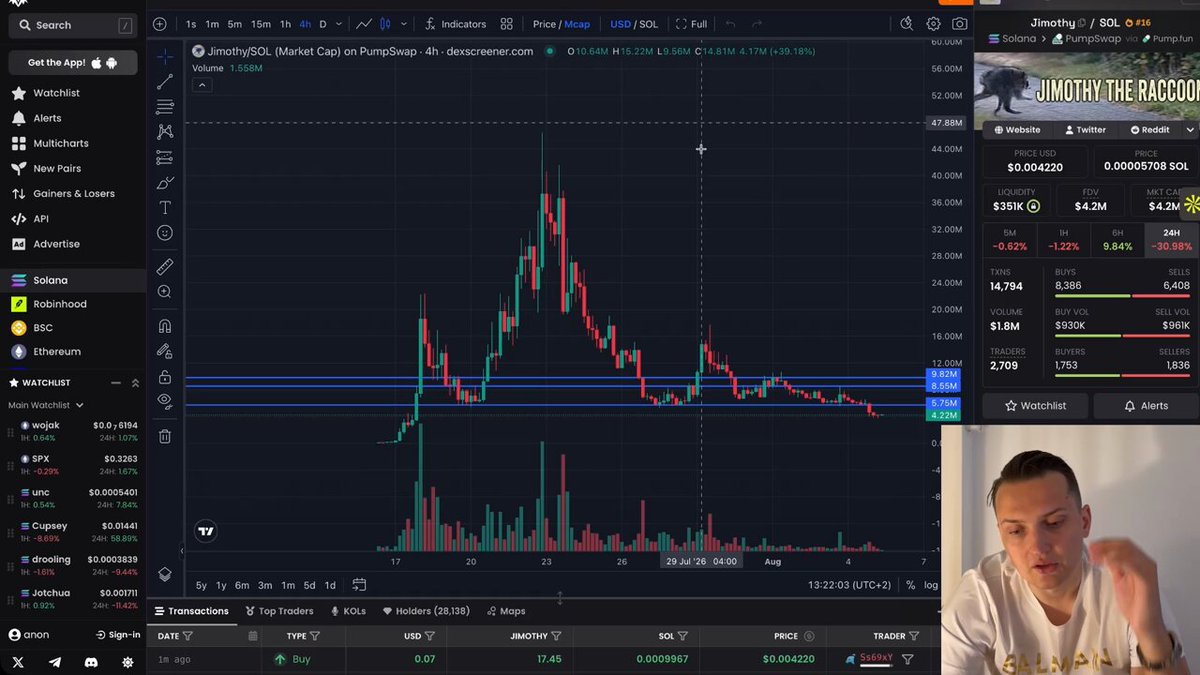Click the compare symbol plus icon
The height and width of the screenshot is (675, 1200).
point(160,24)
